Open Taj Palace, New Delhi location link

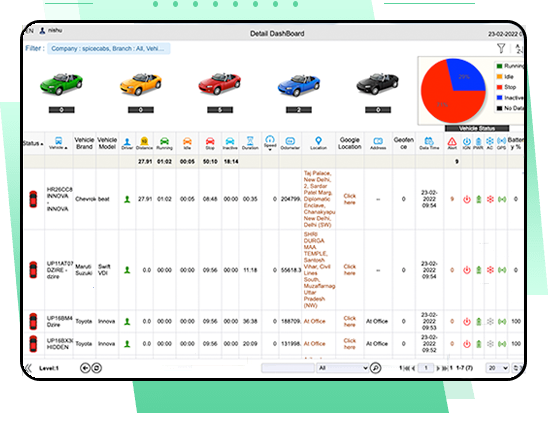[319, 199]
